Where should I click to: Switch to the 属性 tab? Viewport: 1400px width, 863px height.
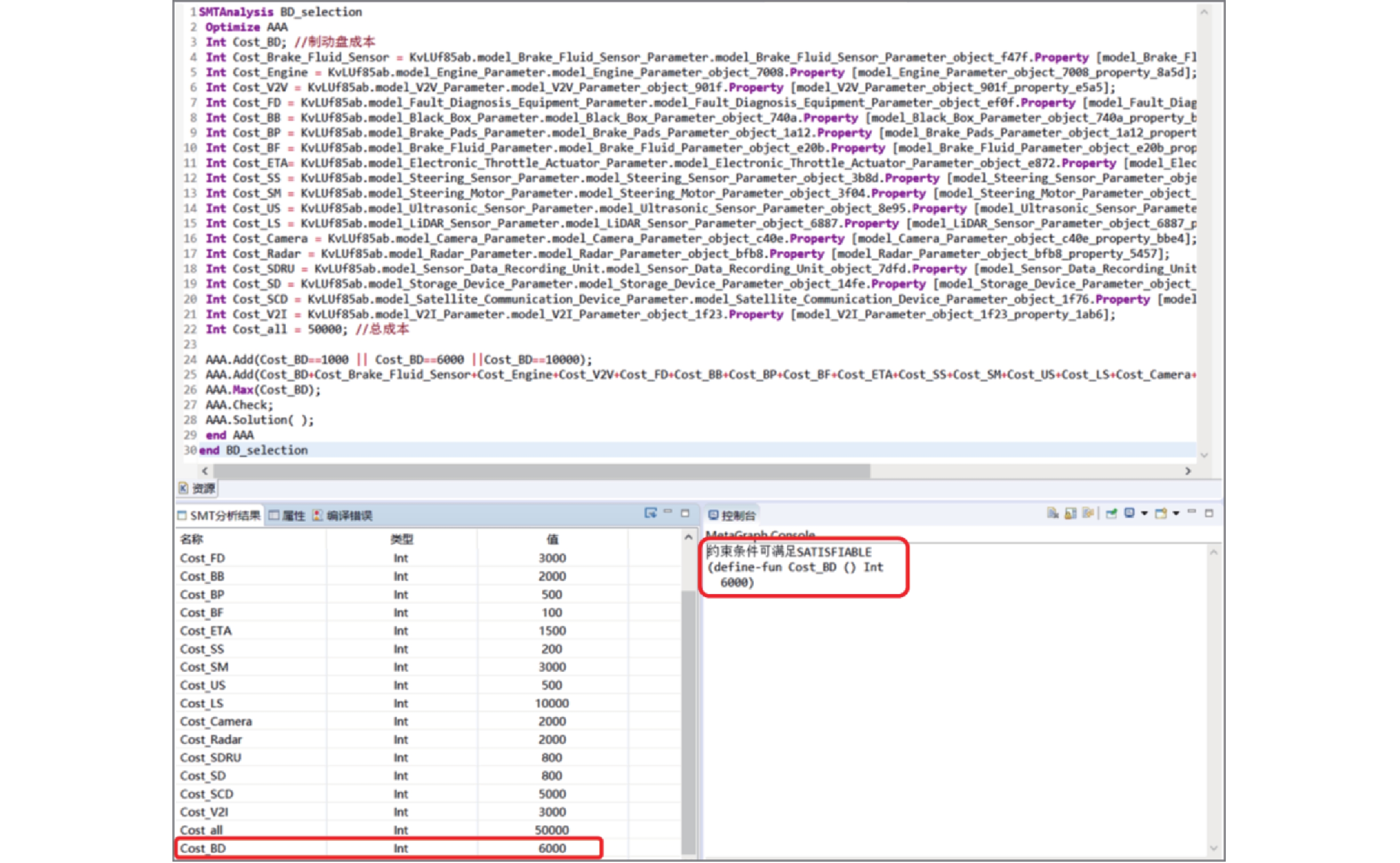pyautogui.click(x=288, y=516)
